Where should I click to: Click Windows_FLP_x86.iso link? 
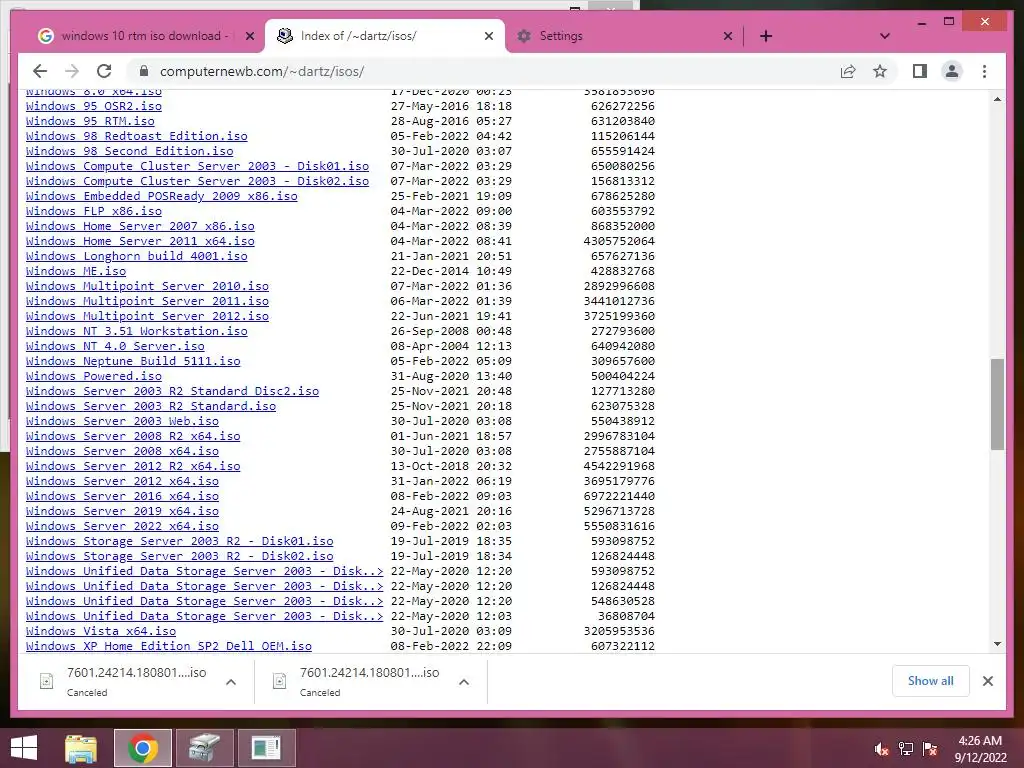coord(93,211)
